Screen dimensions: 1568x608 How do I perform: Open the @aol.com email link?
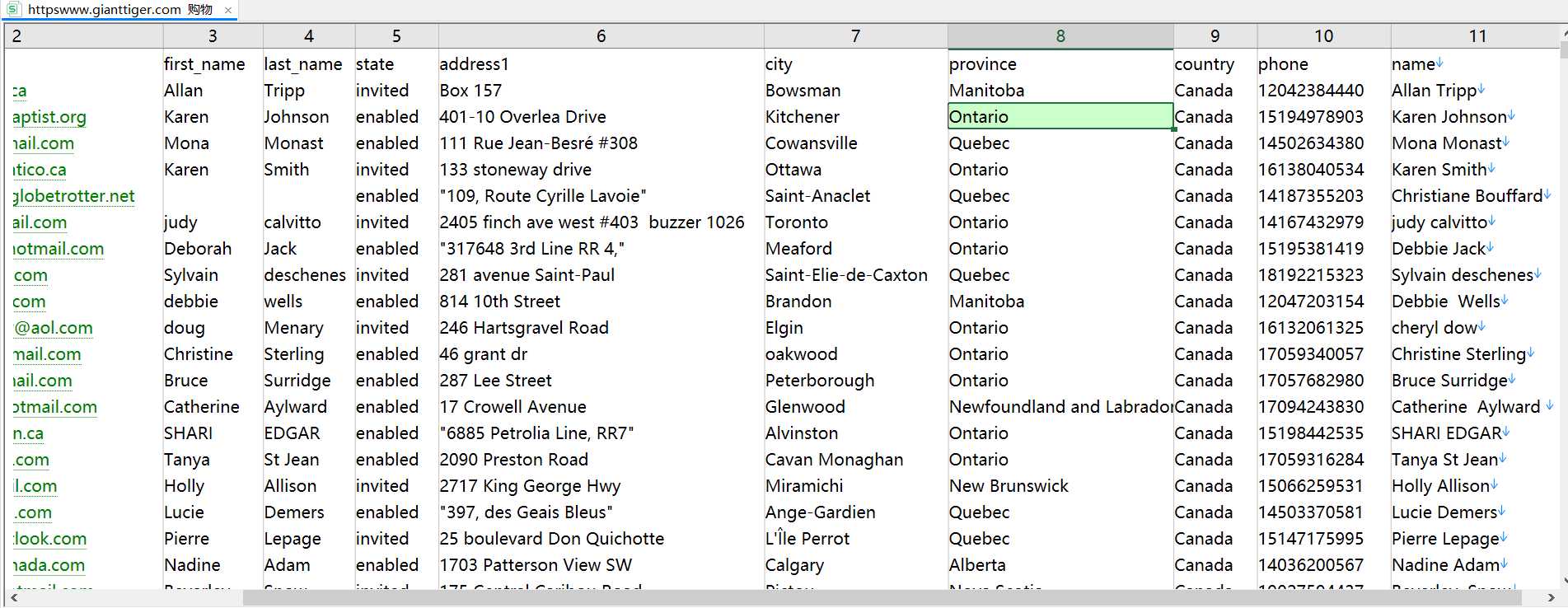point(54,328)
